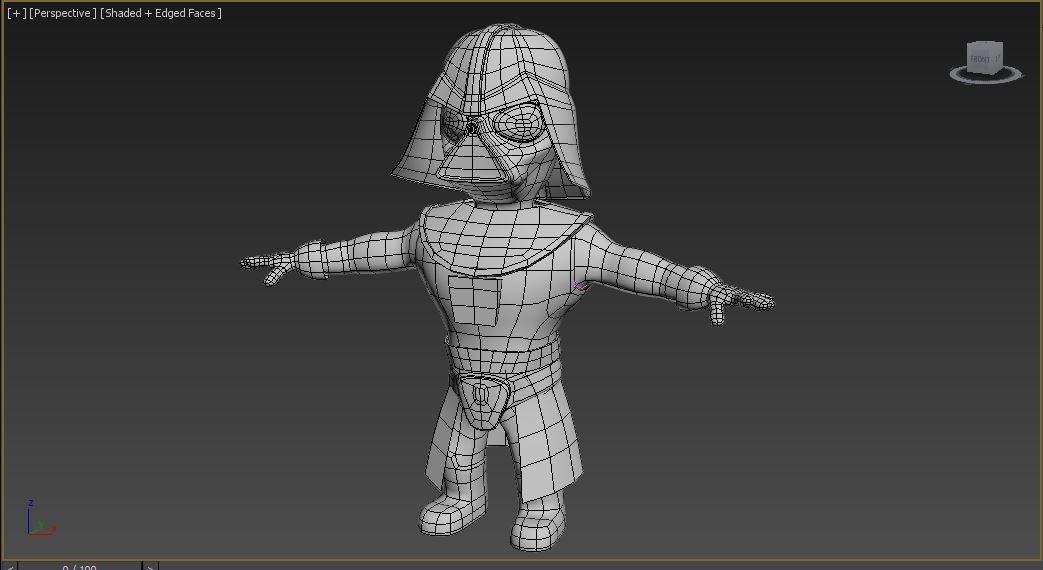Open the [+] general viewport menu
This screenshot has height=570, width=1043.
16,13
